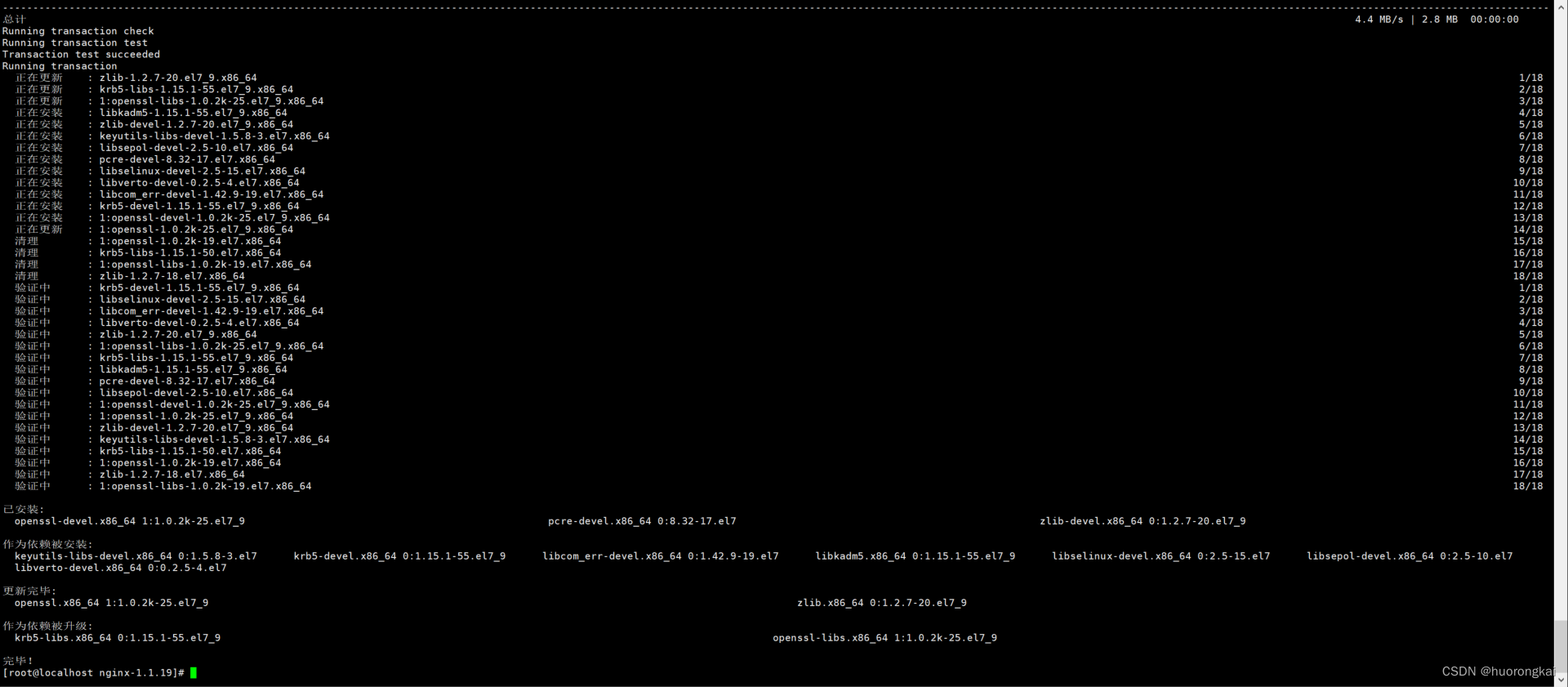Click the 正在更新 row for krb5-libs-1.15.1-55.el7_9.x86_64

click(x=778, y=89)
